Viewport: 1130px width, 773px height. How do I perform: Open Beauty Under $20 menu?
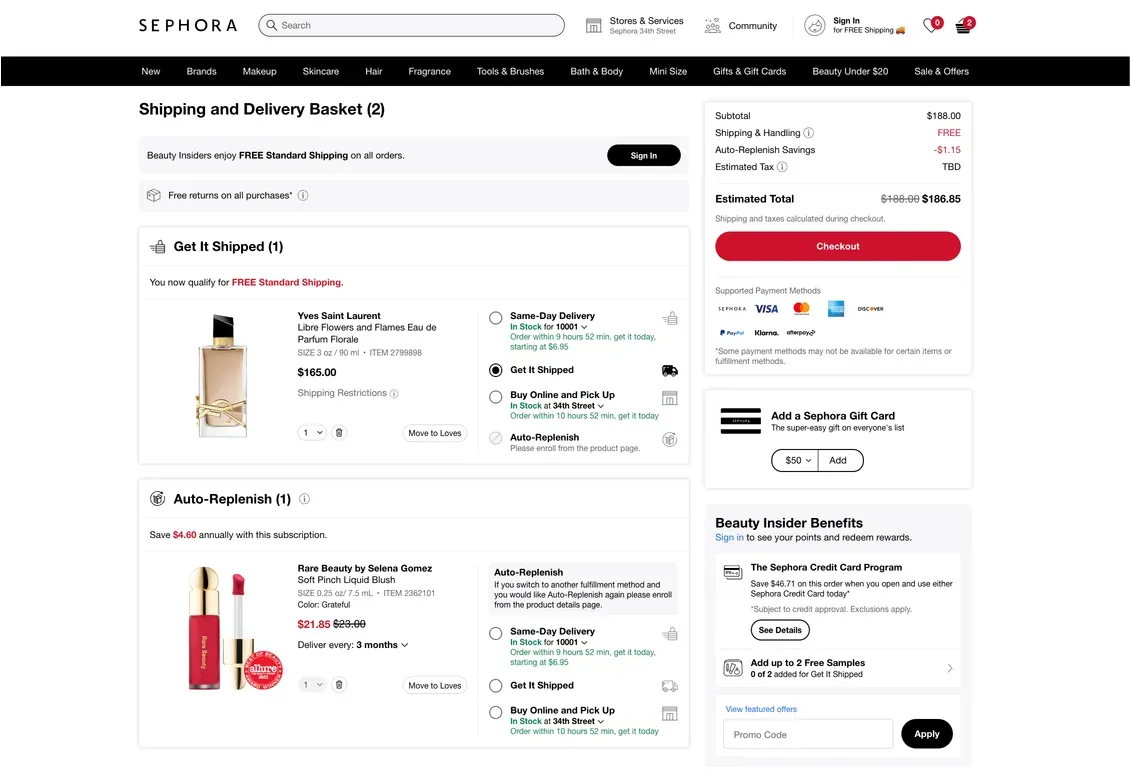click(x=850, y=71)
